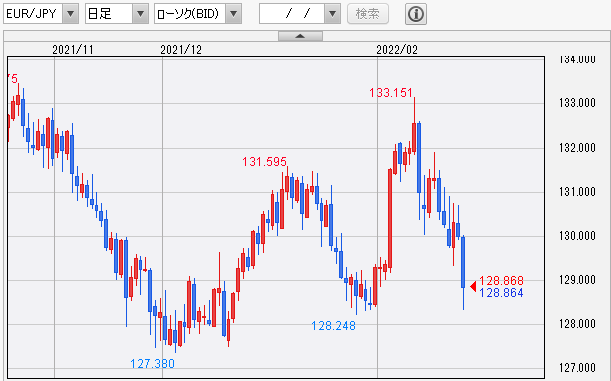Click the 131.000 price axis label
Screen dimensions: 611x381
[x=577, y=192]
